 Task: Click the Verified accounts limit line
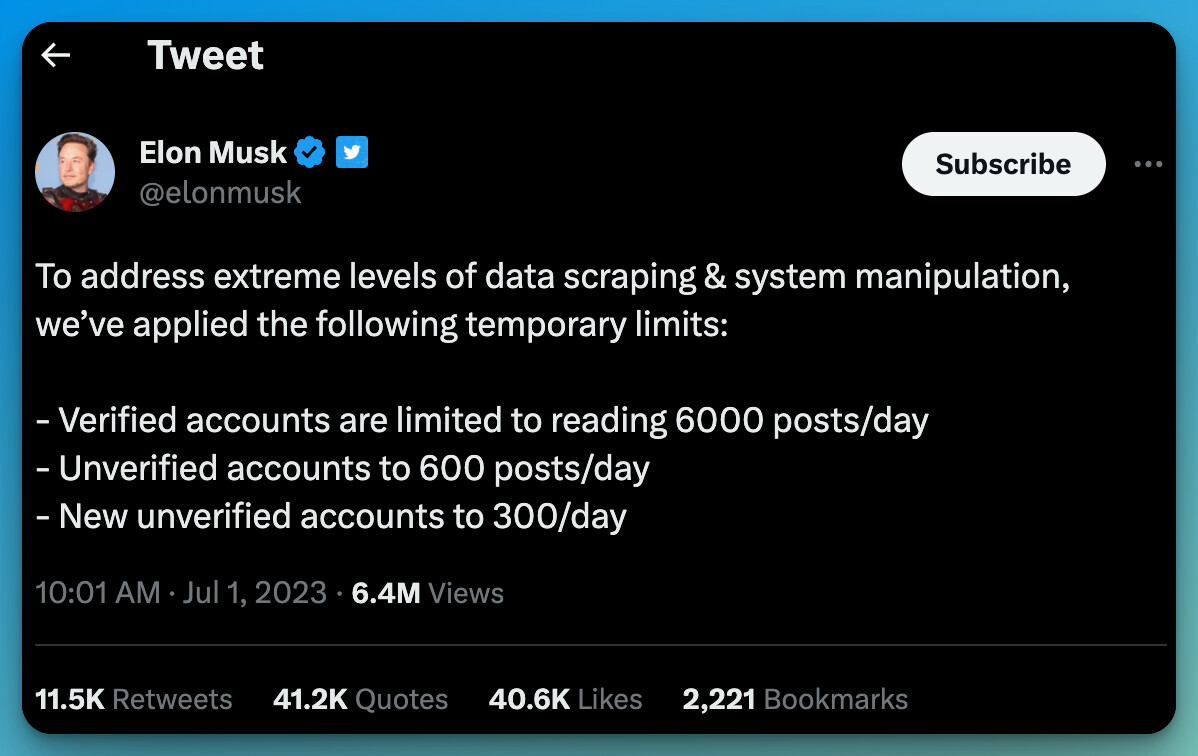click(482, 420)
